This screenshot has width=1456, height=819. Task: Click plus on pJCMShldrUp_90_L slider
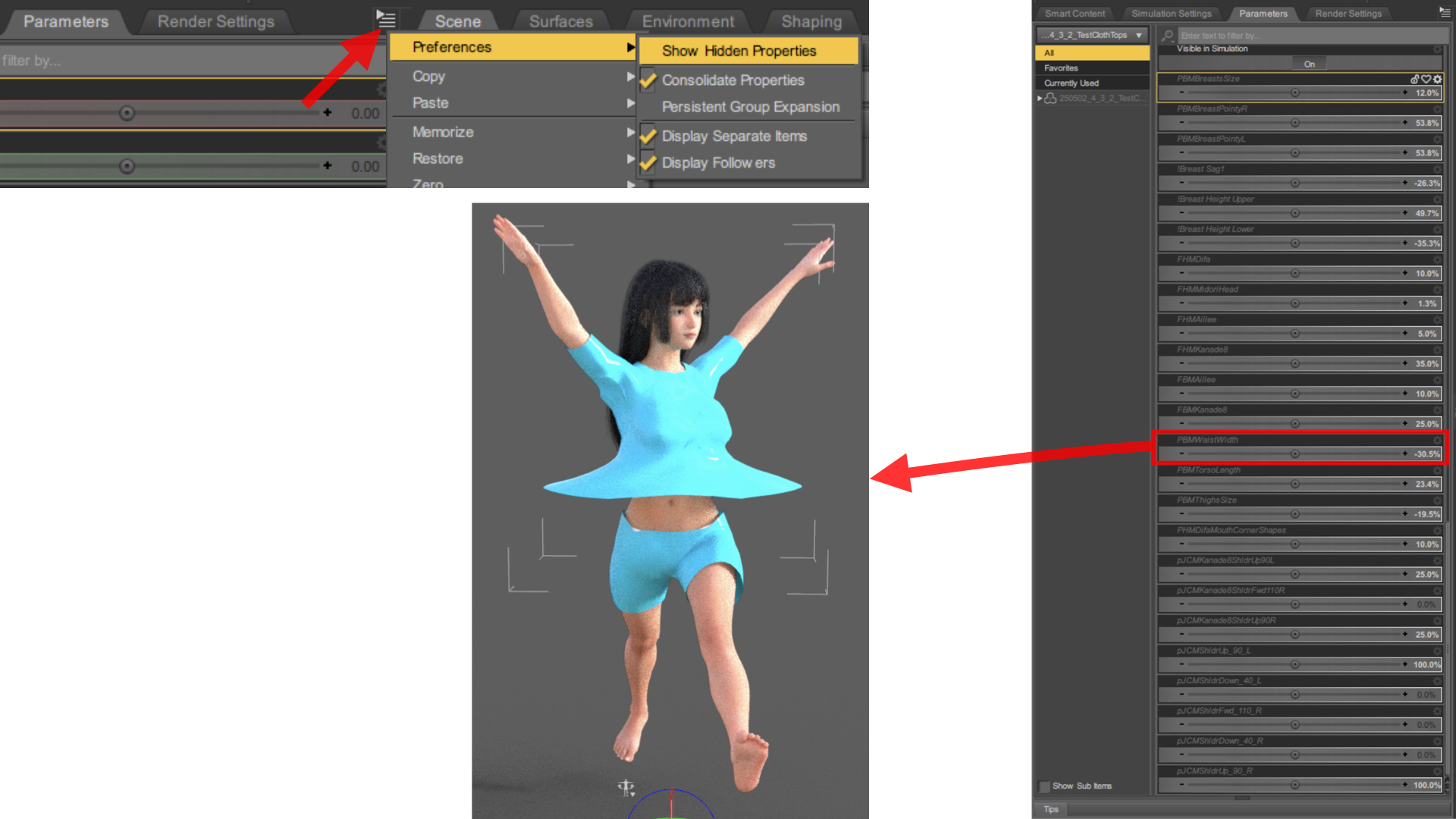[1405, 664]
